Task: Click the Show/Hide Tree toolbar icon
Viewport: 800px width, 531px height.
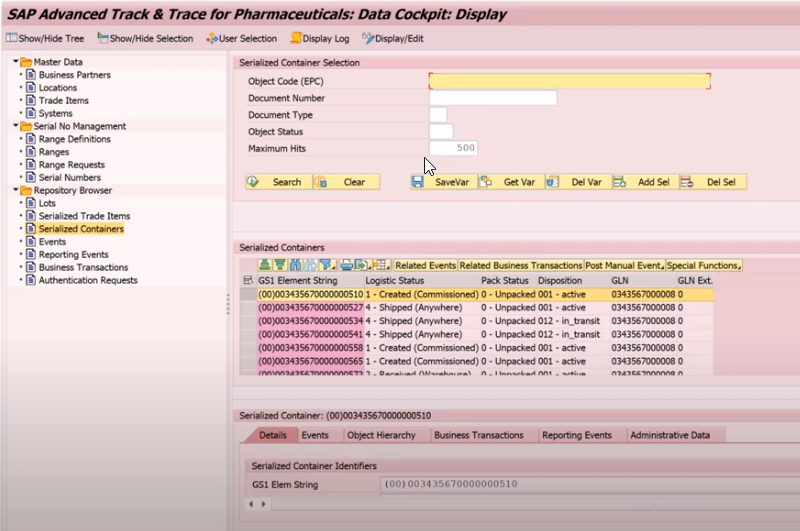Action: coord(11,38)
